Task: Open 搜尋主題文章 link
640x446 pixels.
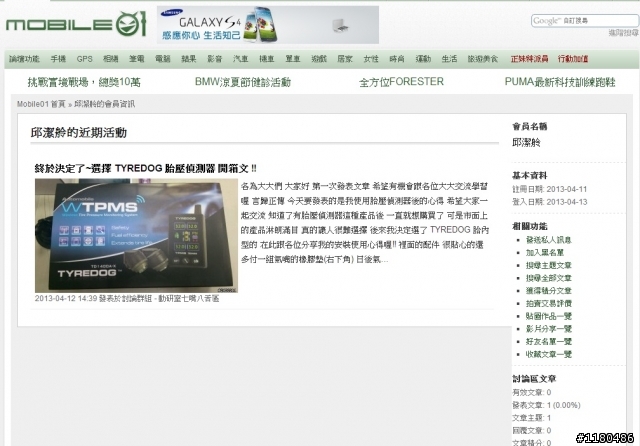Action: point(549,265)
